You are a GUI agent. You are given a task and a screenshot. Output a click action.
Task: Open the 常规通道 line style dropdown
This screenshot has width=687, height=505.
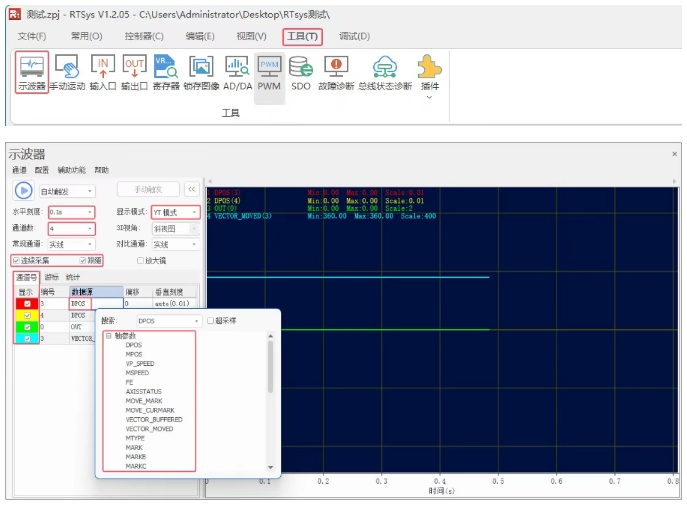pos(71,244)
